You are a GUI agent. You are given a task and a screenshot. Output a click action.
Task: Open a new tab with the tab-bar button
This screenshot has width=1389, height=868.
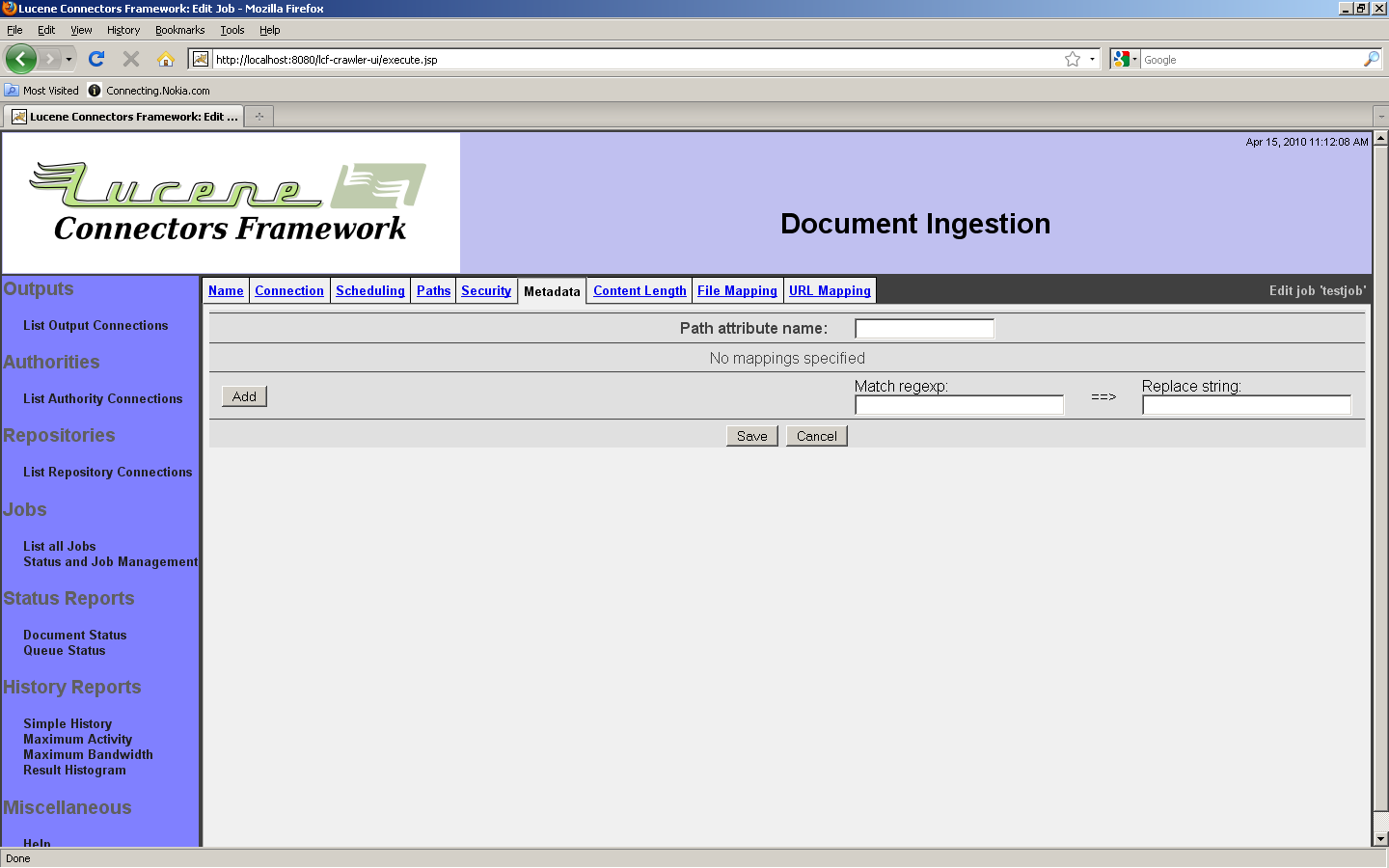[259, 117]
